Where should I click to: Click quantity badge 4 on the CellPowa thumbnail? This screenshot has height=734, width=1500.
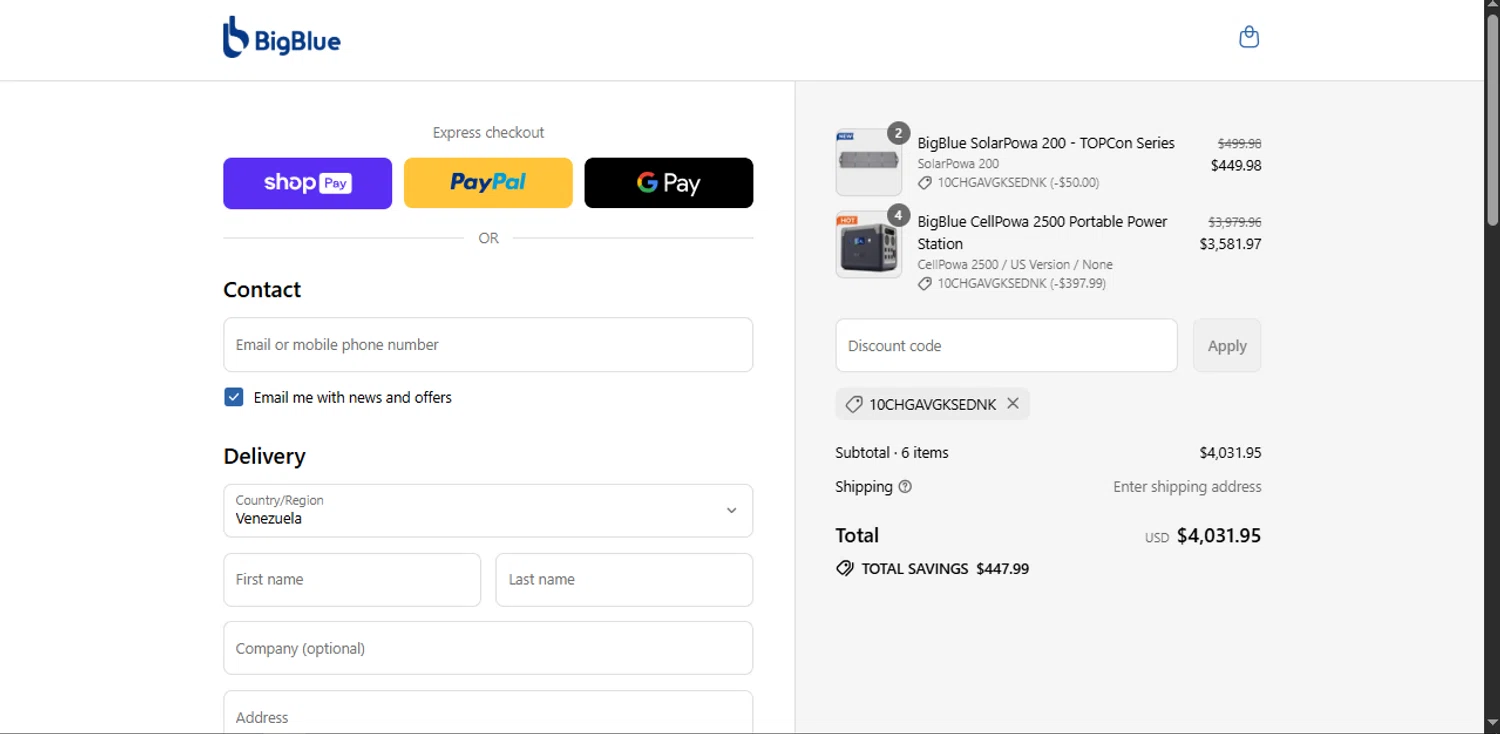point(898,215)
